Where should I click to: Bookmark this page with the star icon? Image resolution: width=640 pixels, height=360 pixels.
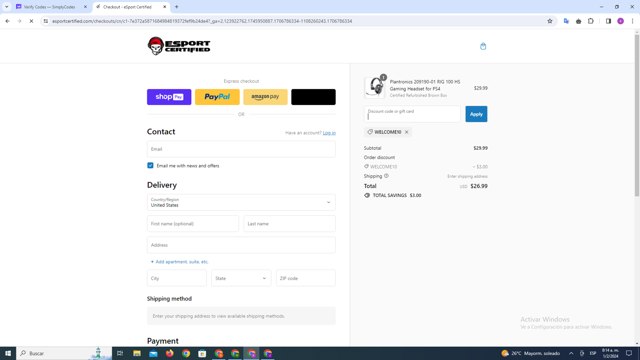coord(550,21)
